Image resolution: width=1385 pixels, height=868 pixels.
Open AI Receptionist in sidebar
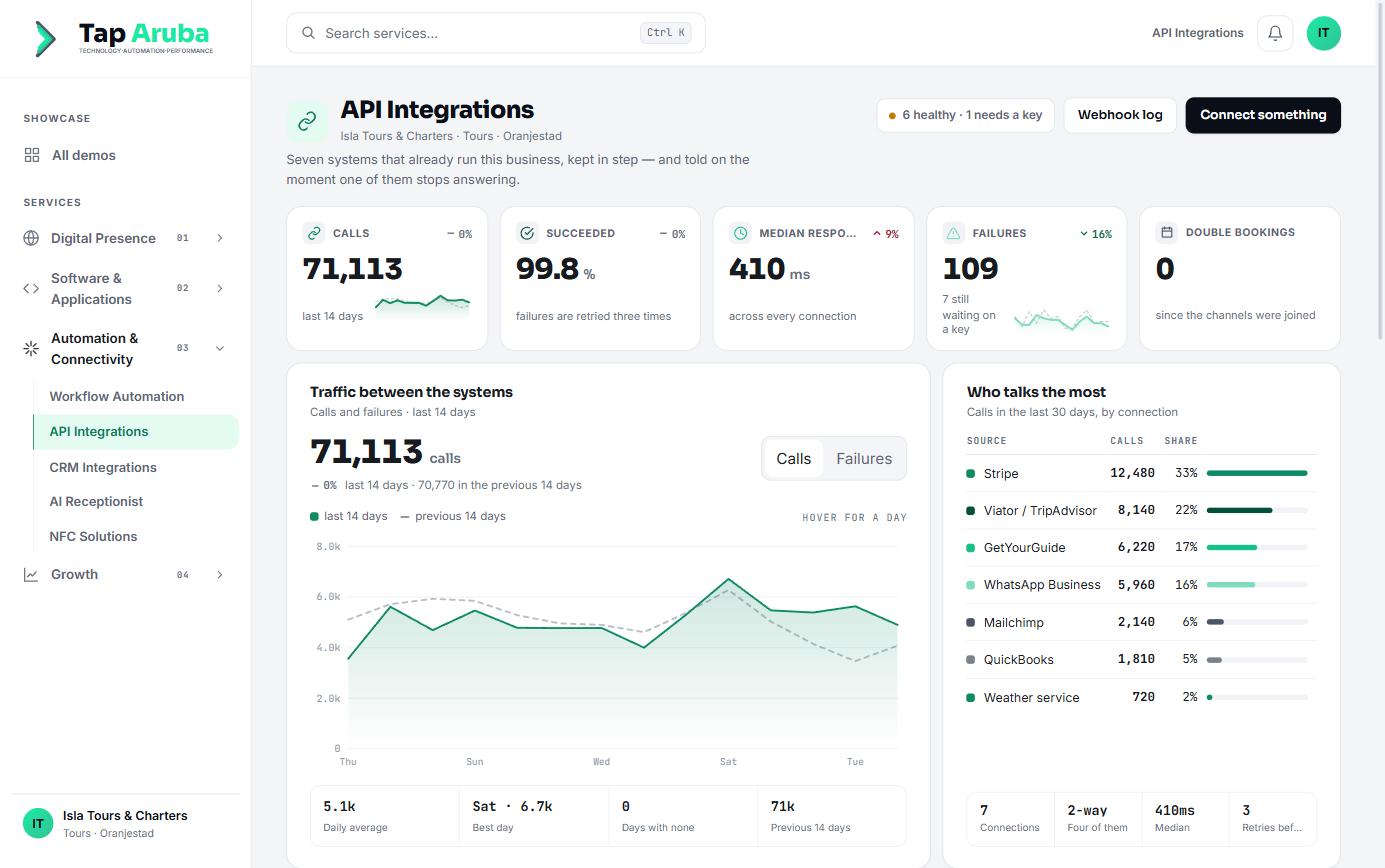[x=136, y=501]
